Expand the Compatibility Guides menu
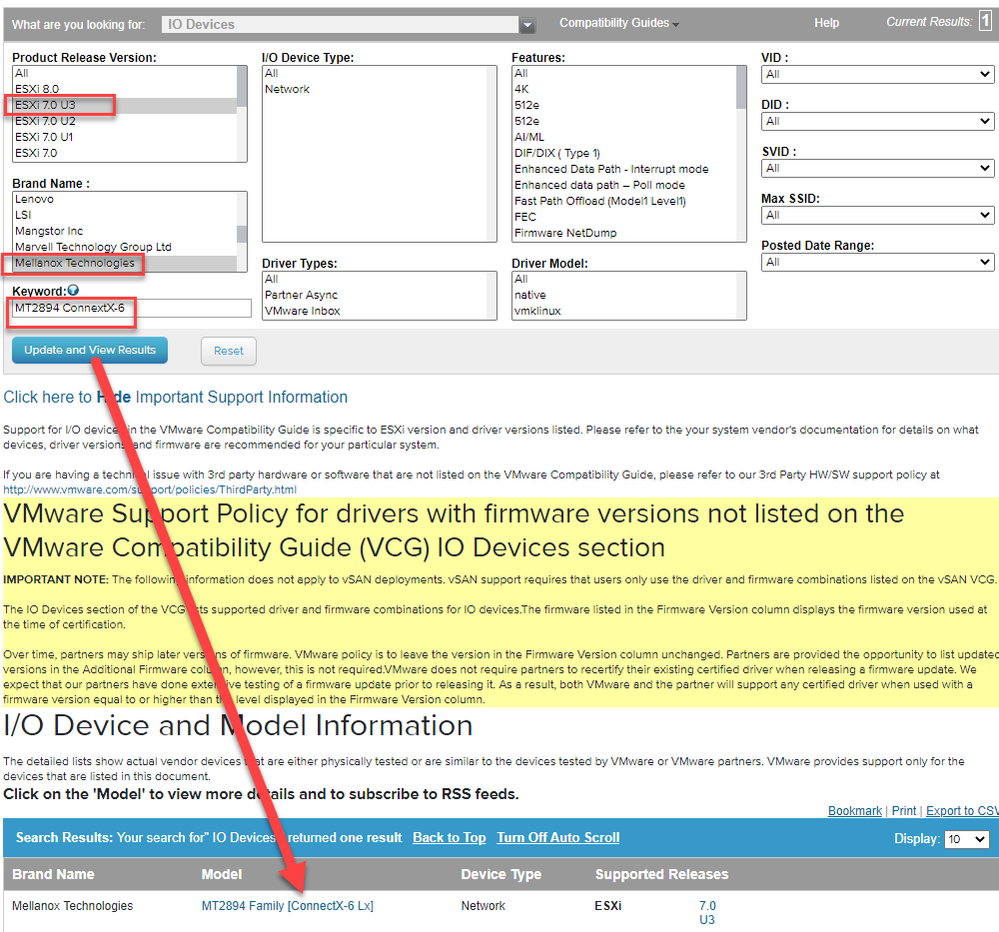The height and width of the screenshot is (932, 999). 619,23
